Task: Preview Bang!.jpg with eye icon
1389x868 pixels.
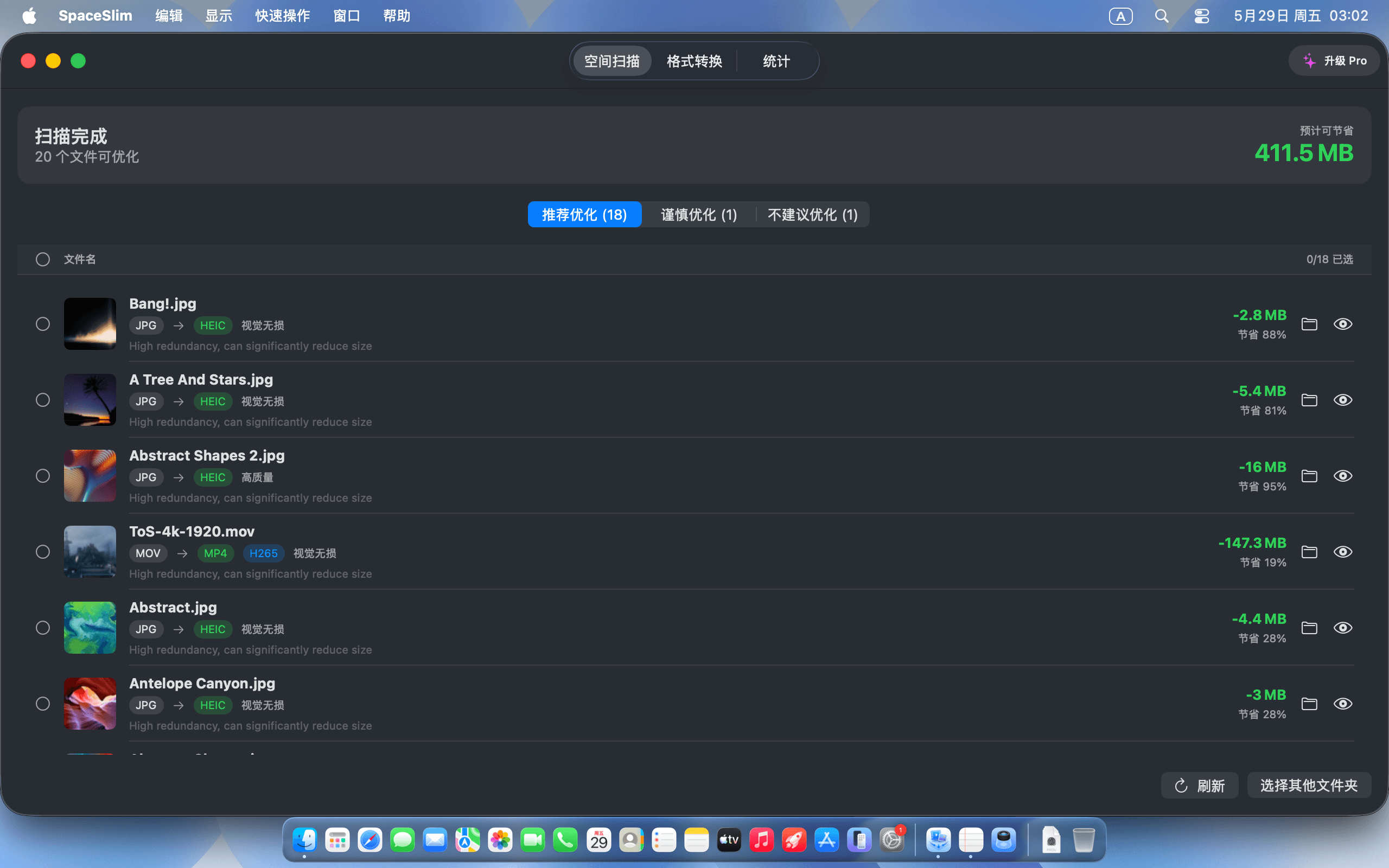Action: click(x=1342, y=324)
